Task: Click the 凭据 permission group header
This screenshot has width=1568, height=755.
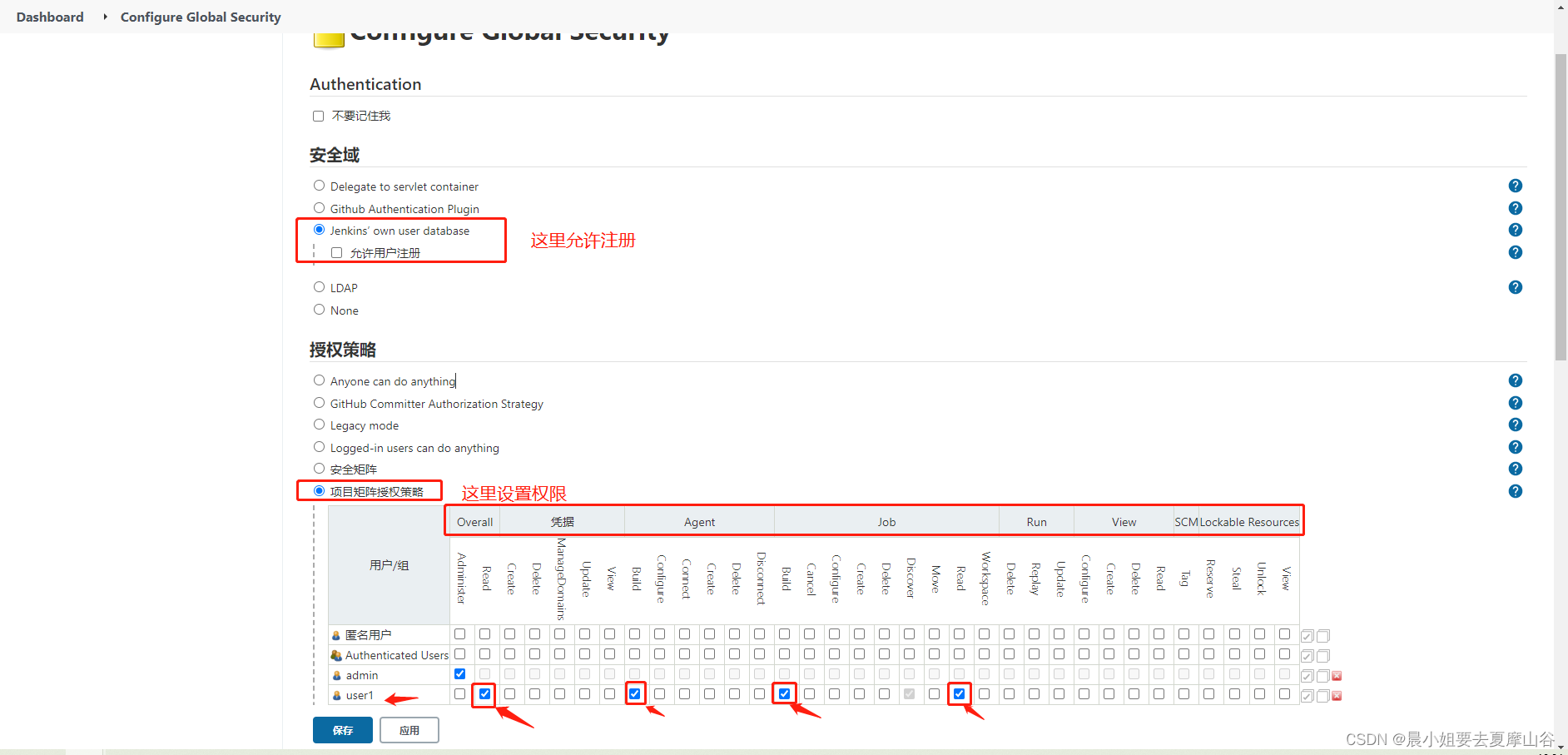Action: pyautogui.click(x=562, y=522)
